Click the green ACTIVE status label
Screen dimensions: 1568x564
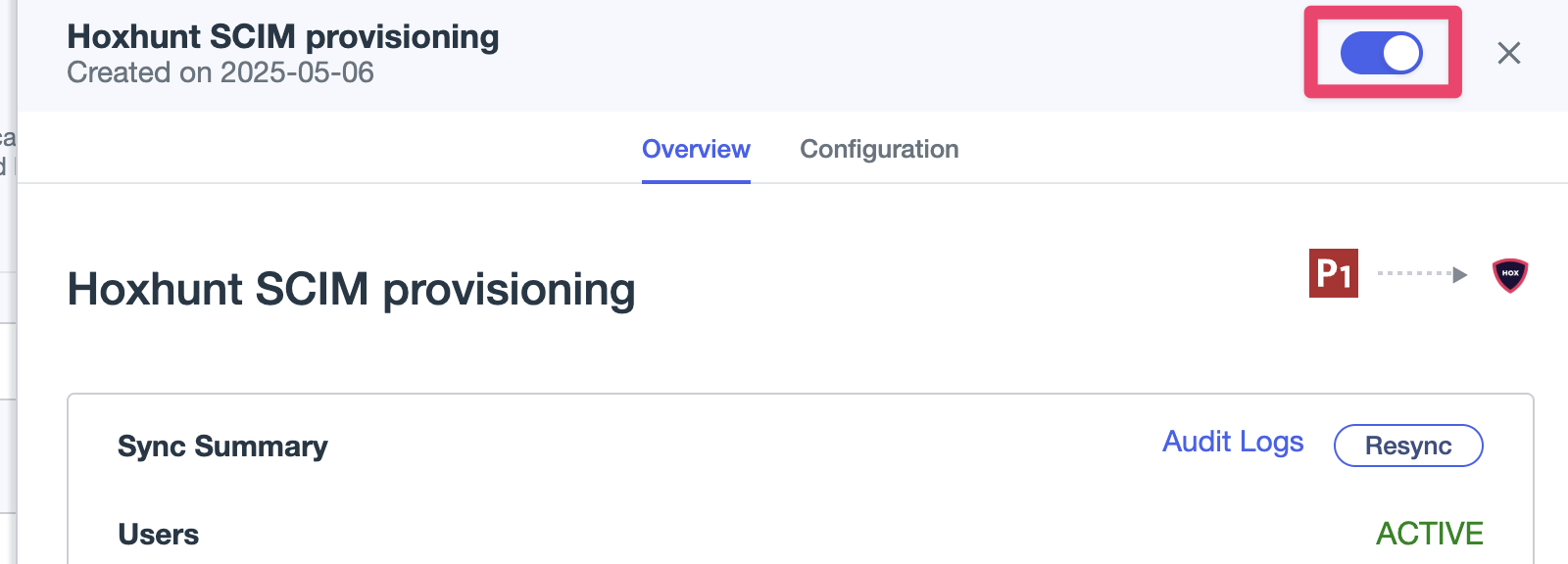[1430, 534]
